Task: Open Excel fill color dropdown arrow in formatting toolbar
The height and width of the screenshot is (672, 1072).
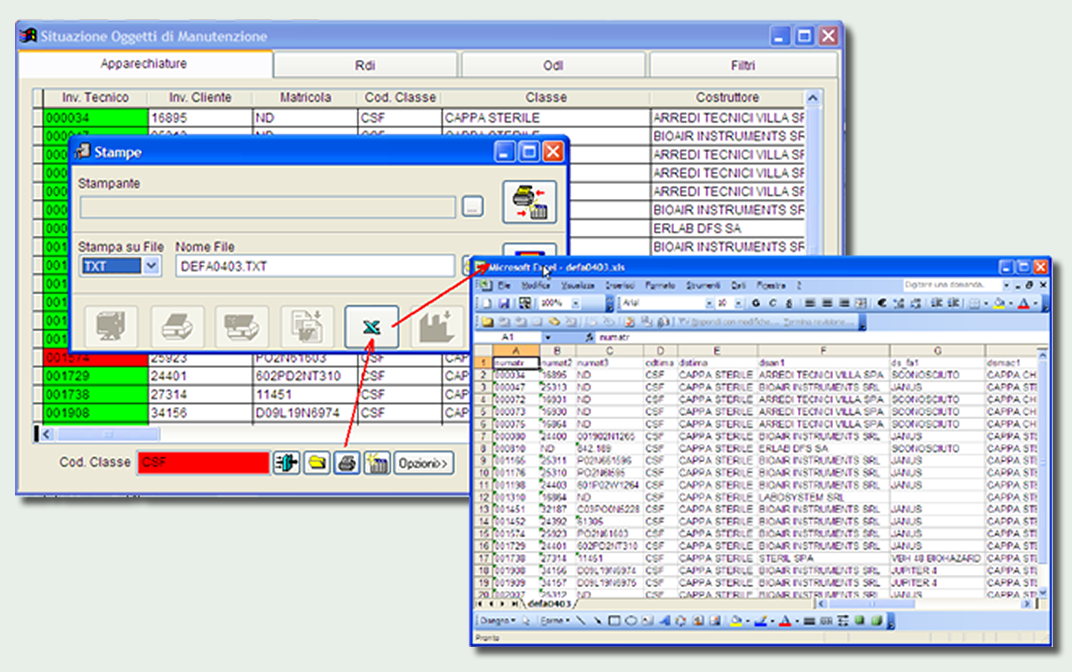Action: [1010, 303]
